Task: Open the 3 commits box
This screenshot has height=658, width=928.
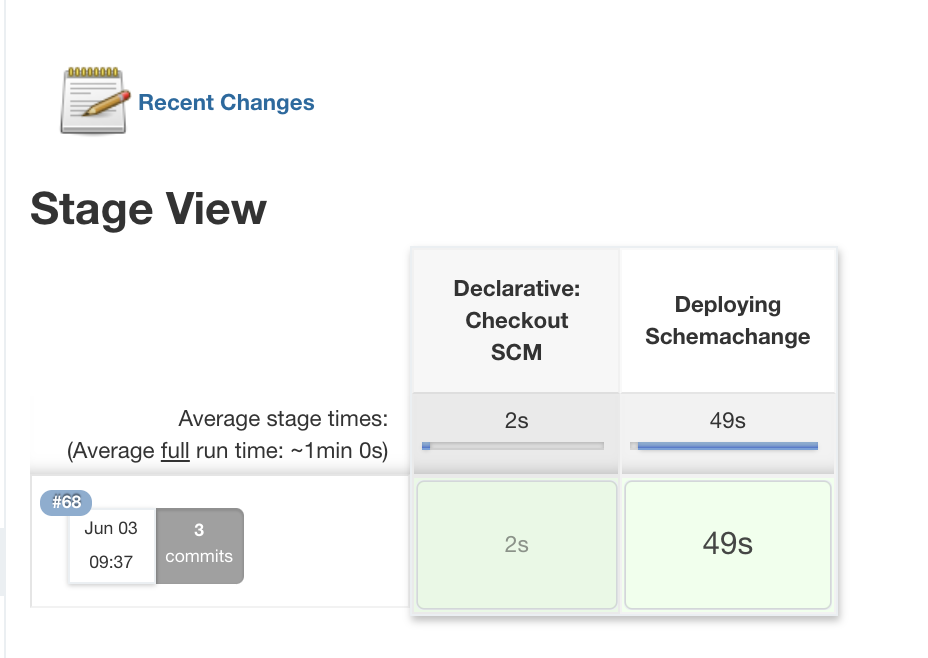Action: 199,546
